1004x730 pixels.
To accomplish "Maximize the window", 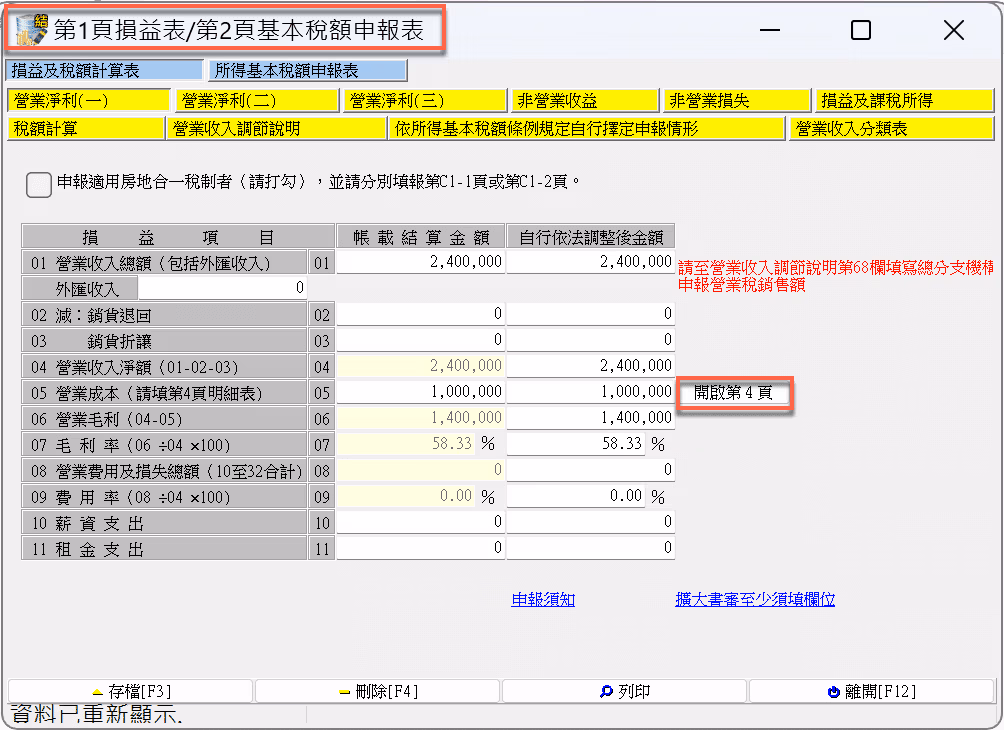I will [x=861, y=29].
